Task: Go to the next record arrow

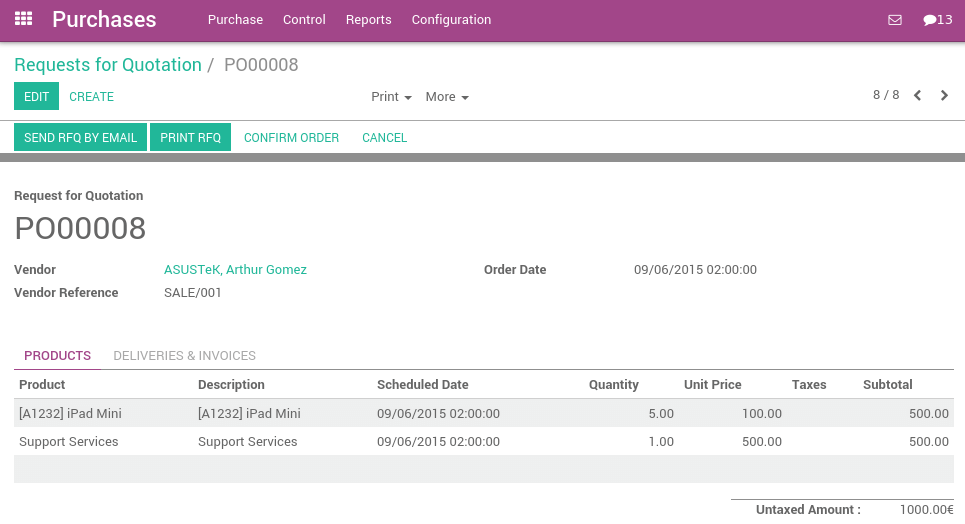Action: (944, 96)
